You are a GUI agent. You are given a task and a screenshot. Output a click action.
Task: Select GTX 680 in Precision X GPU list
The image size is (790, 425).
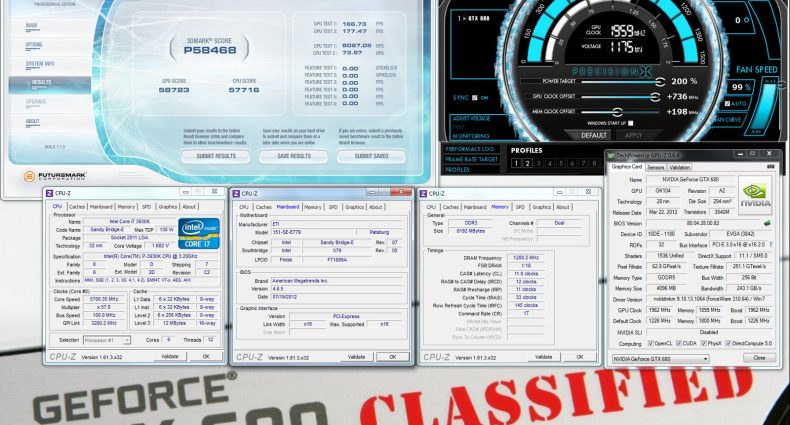tap(473, 19)
